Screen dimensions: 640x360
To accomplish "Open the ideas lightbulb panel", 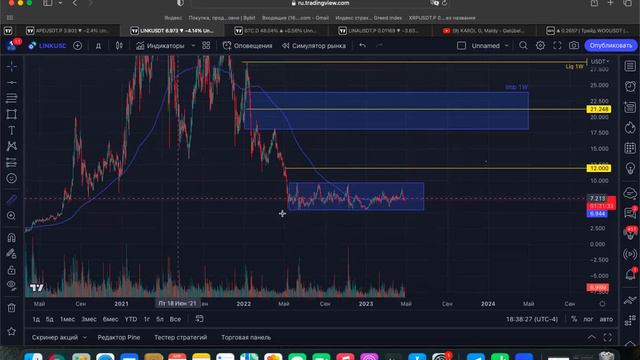I will (630, 168).
